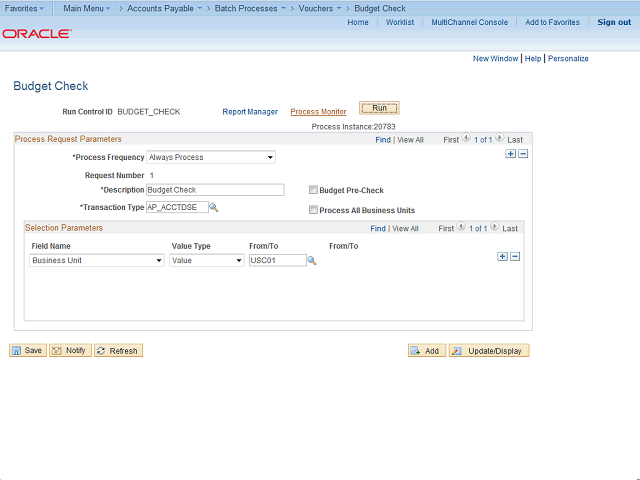Viewport: 640px width, 480px height.
Task: Click View All in Selection Parameters
Action: pos(405,229)
